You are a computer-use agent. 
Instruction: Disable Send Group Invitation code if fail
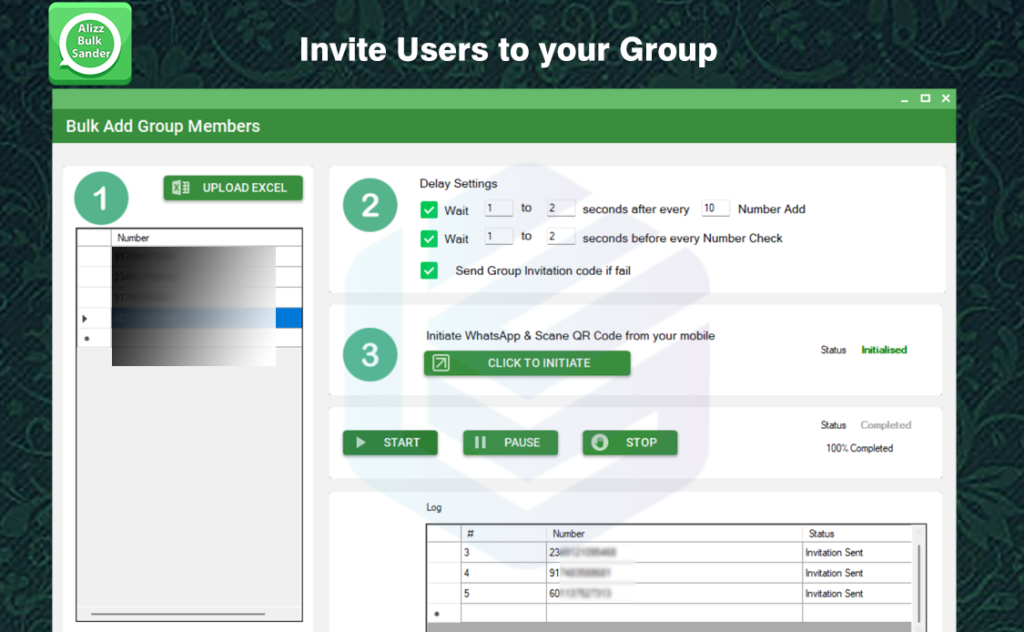pyautogui.click(x=429, y=271)
